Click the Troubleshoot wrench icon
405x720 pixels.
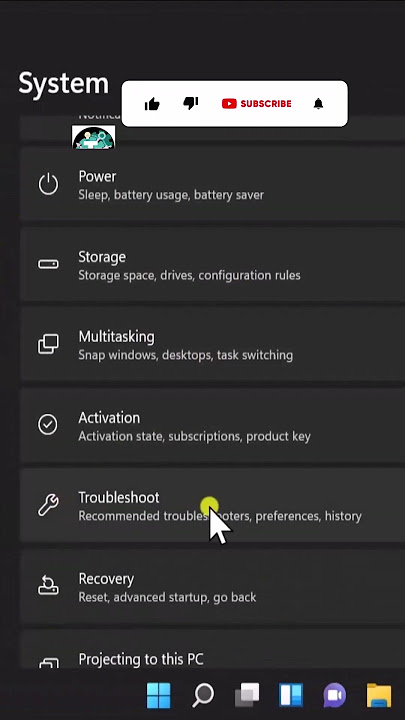click(48, 505)
